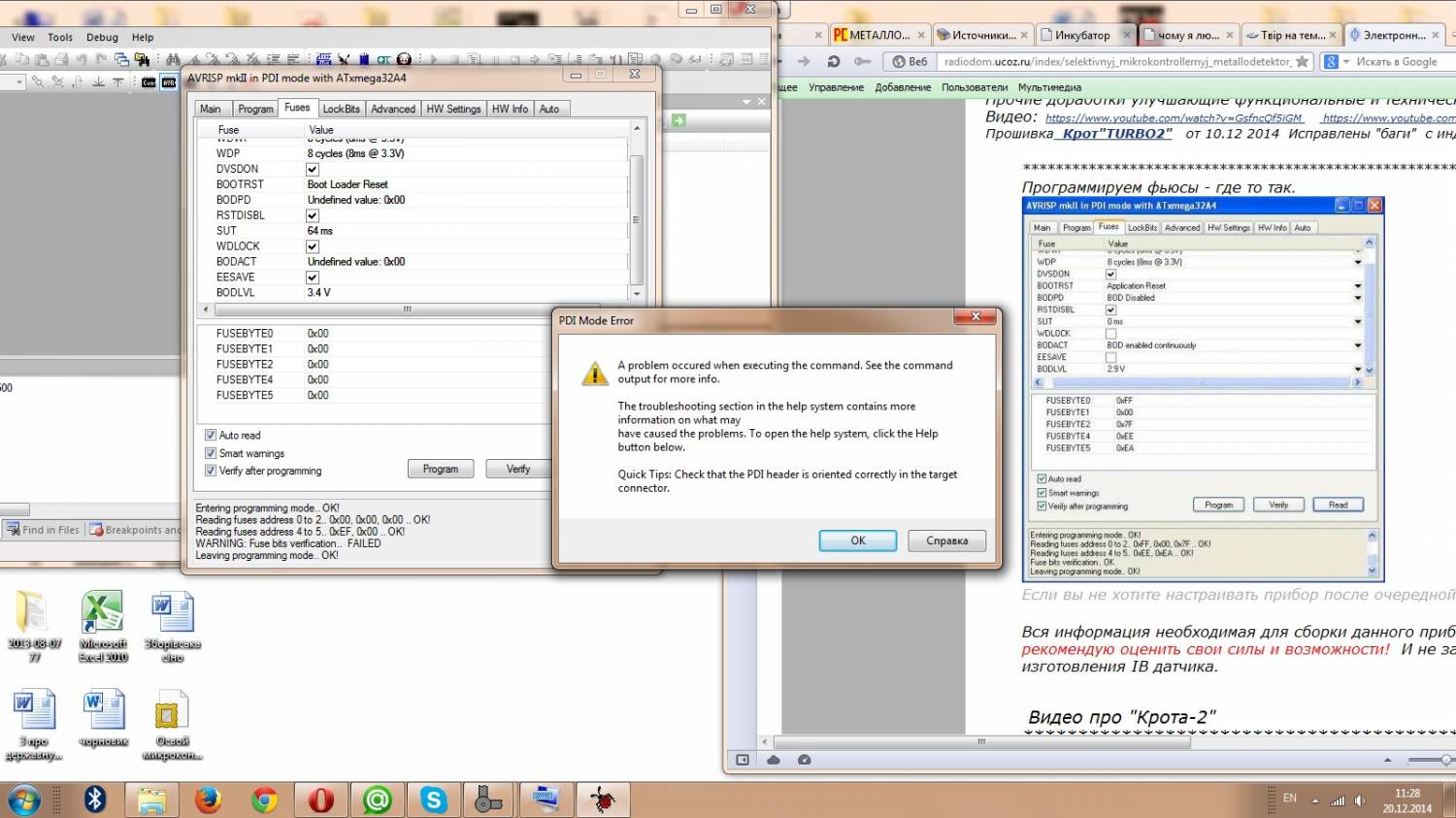Toggle Verify after programming checkbox

click(x=211, y=471)
